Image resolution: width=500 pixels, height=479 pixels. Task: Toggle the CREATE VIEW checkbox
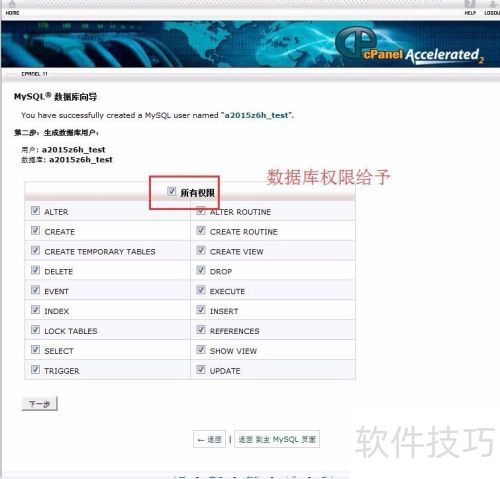(x=201, y=250)
